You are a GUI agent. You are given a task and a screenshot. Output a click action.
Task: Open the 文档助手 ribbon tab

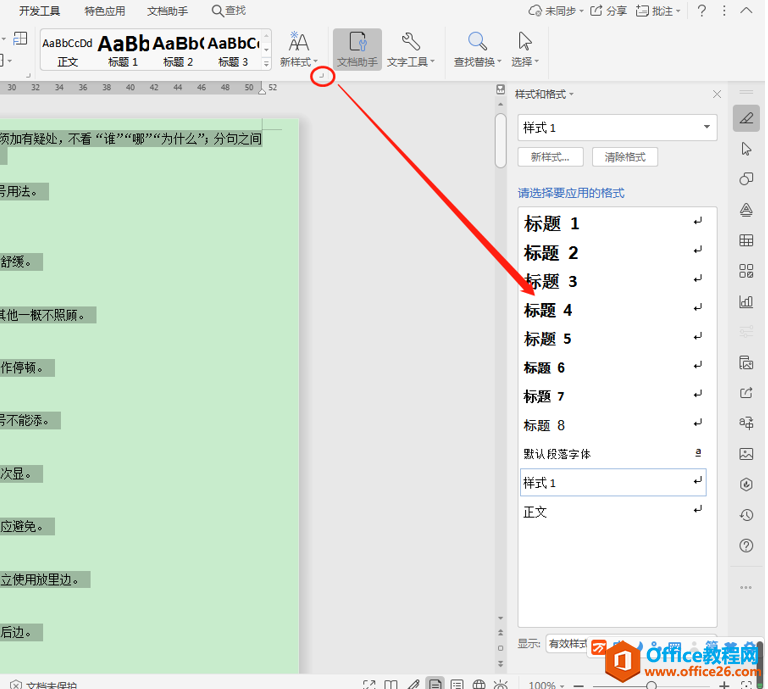click(168, 11)
